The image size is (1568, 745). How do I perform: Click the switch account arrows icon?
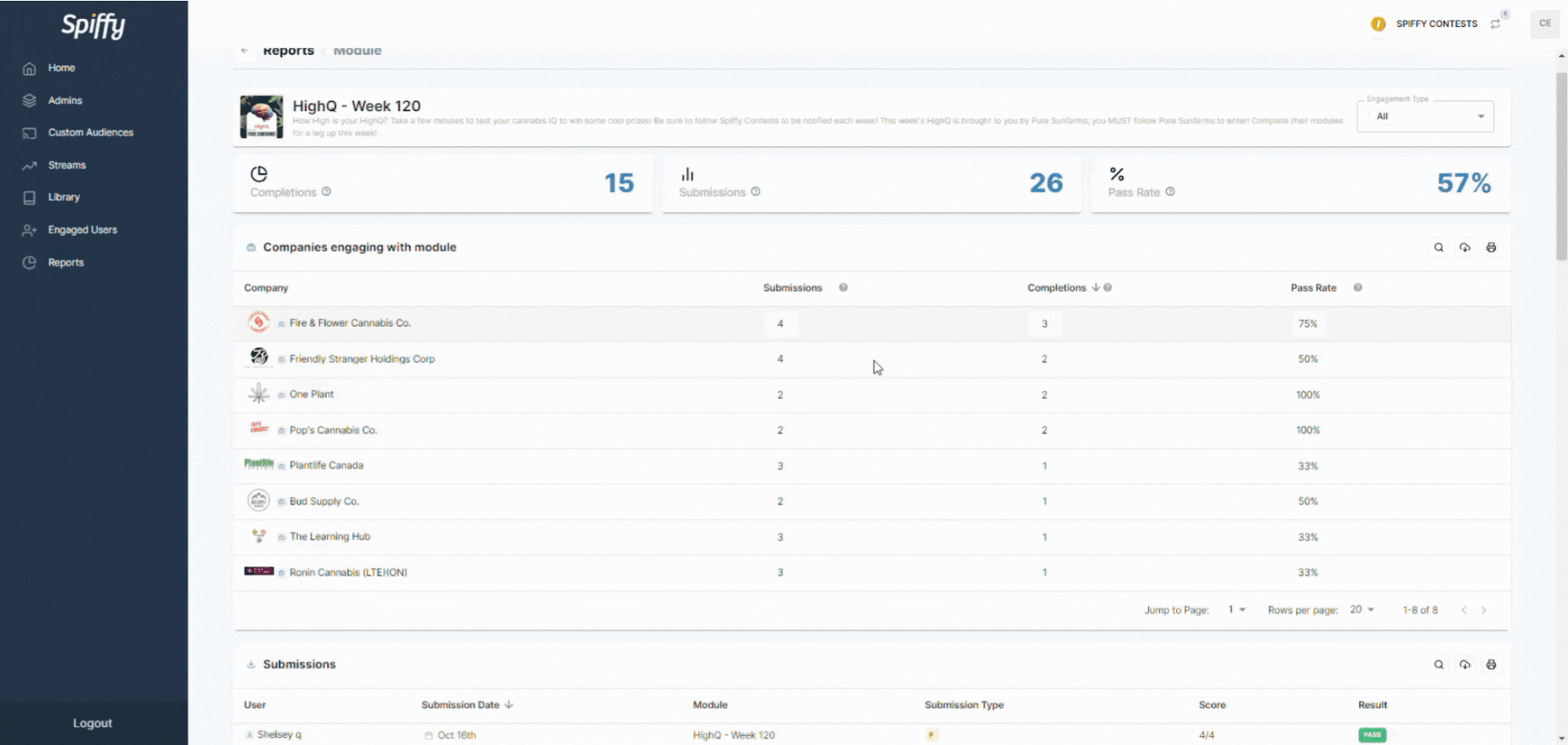point(1494,25)
